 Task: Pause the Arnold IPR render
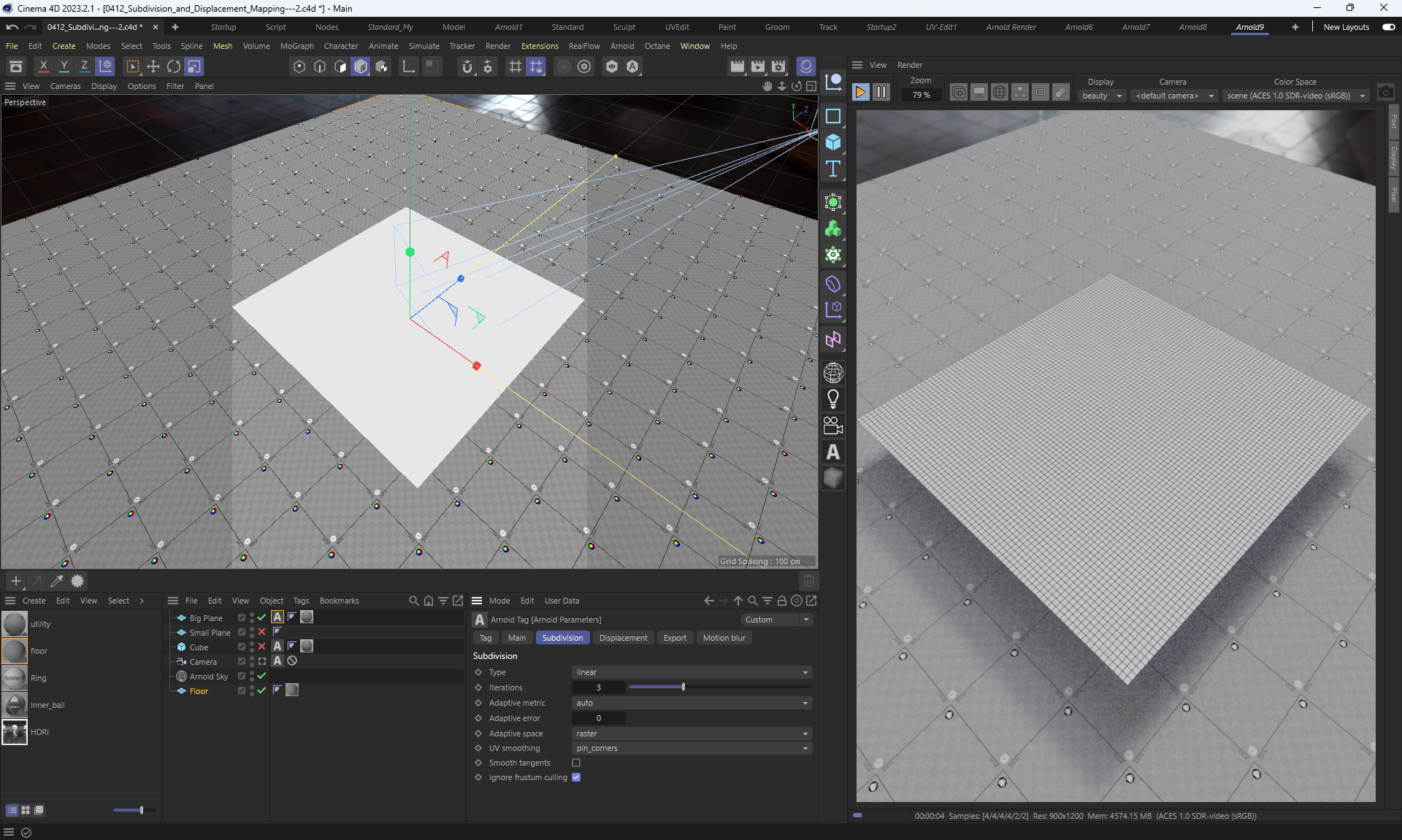(881, 93)
